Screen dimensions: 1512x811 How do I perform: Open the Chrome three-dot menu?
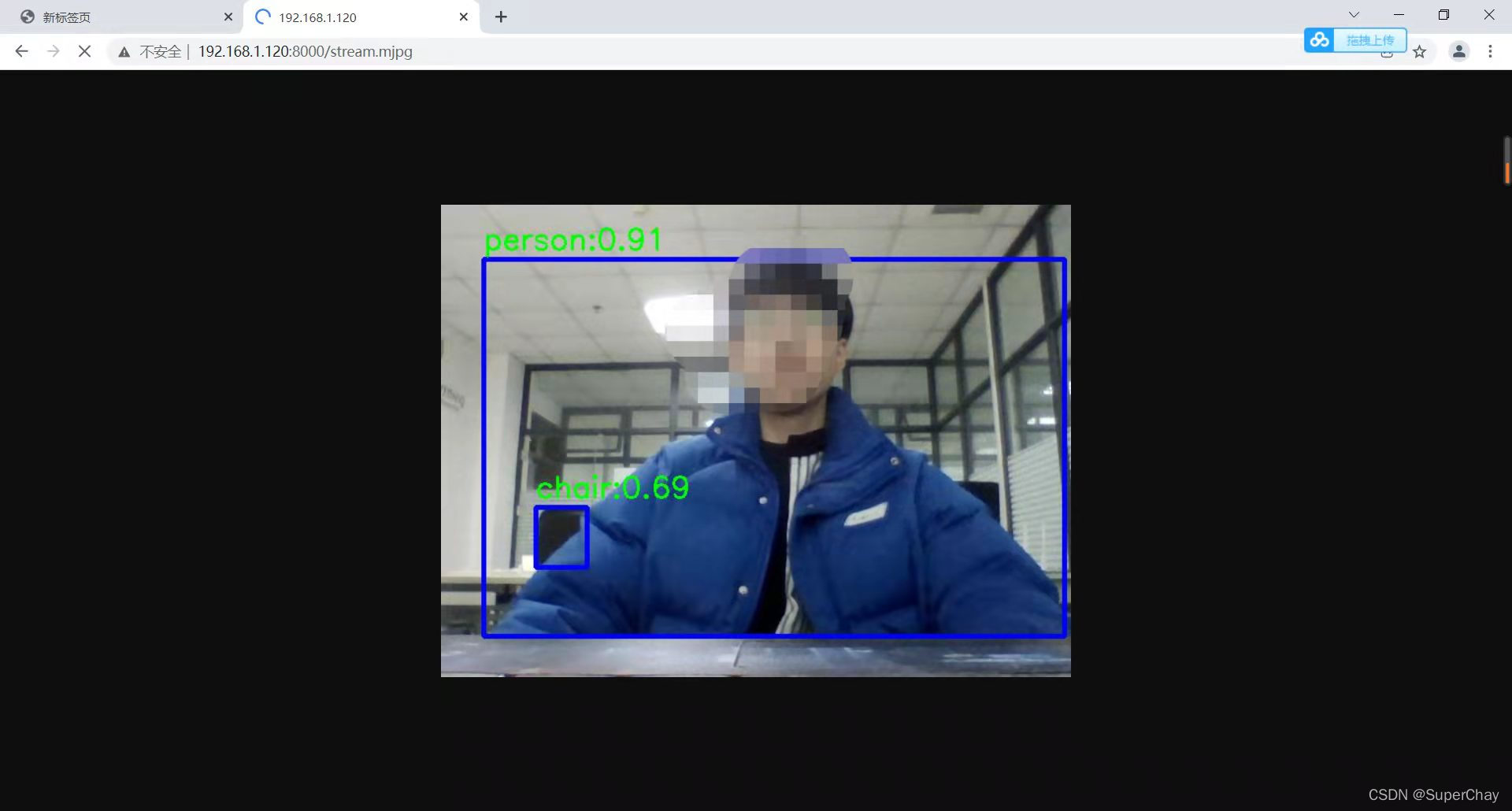click(x=1490, y=51)
